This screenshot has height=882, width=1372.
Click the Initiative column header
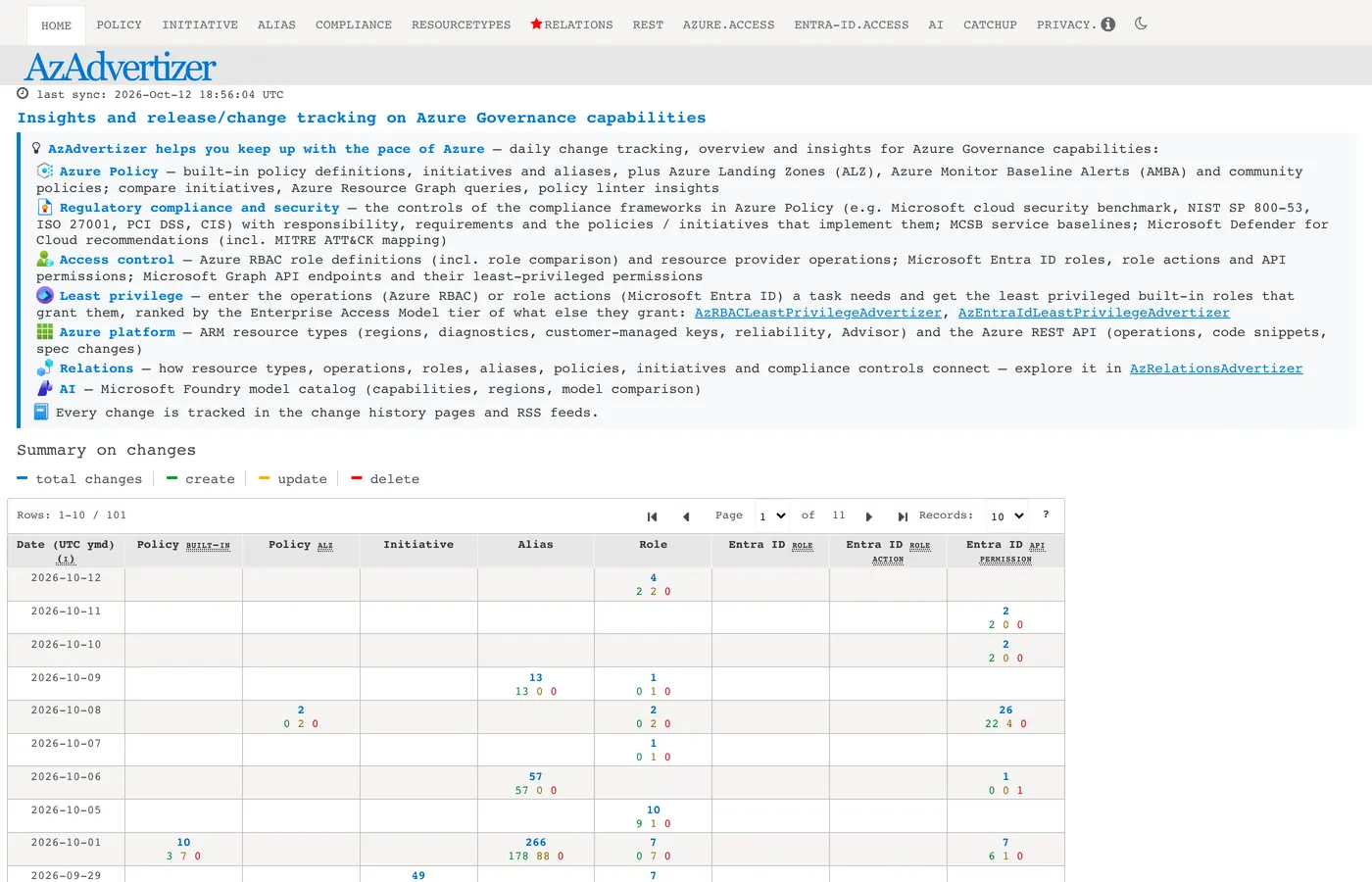click(x=418, y=551)
